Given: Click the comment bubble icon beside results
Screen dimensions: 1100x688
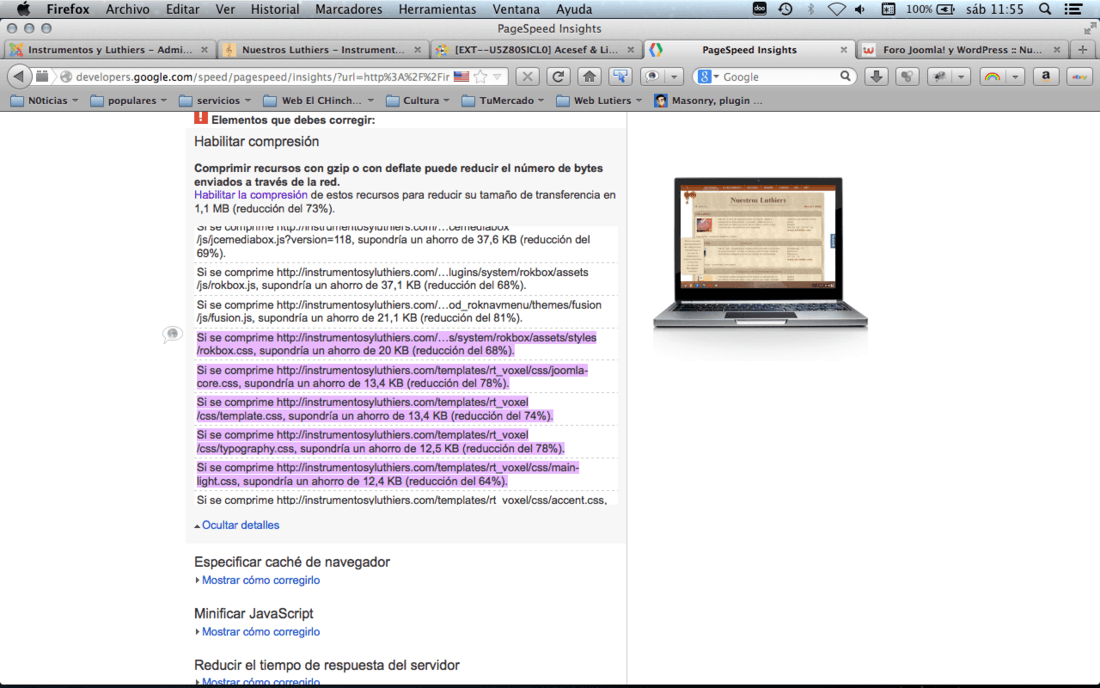Looking at the screenshot, I should [x=172, y=335].
